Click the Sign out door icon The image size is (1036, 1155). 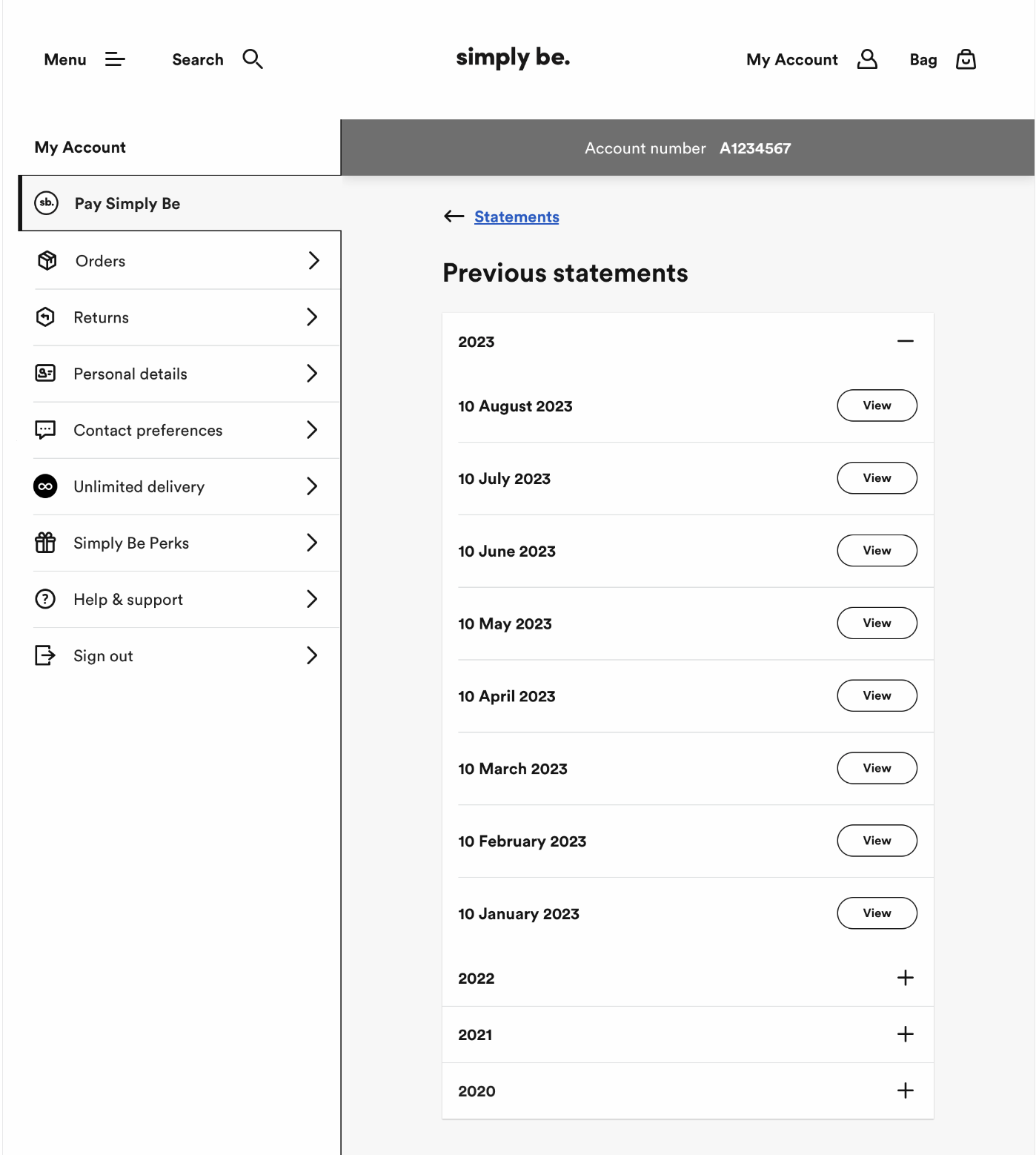45,655
